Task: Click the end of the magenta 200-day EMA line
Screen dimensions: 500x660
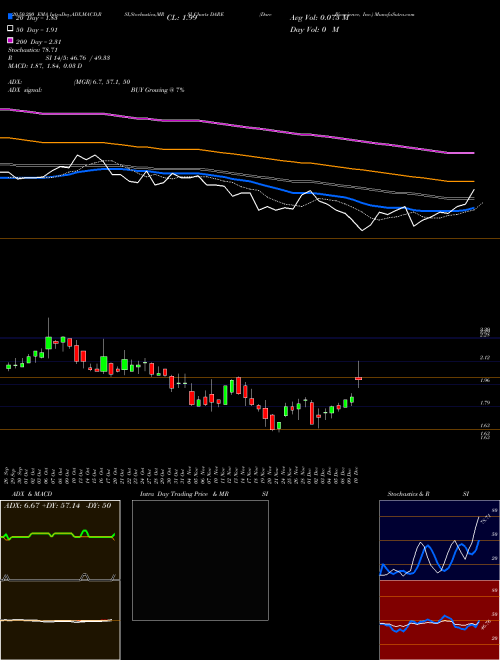Action: pyautogui.click(x=473, y=153)
